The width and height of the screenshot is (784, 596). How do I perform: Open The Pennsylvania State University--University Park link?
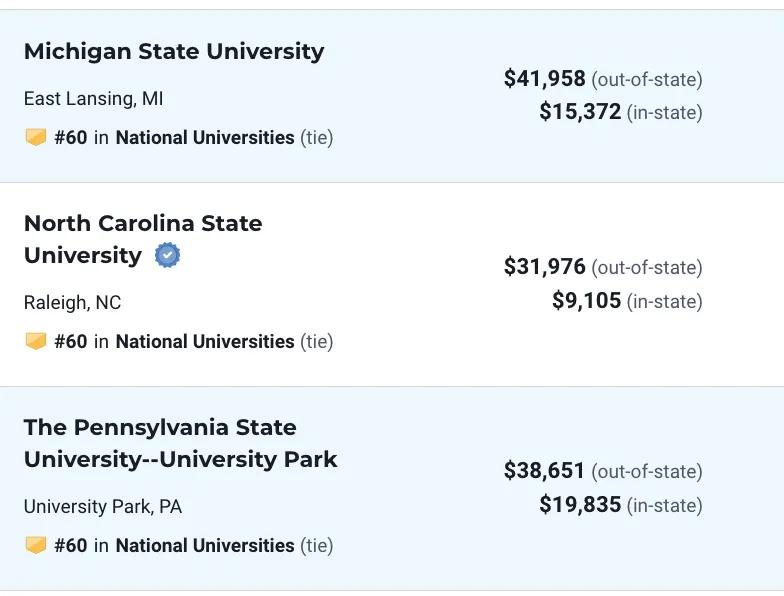click(180, 443)
